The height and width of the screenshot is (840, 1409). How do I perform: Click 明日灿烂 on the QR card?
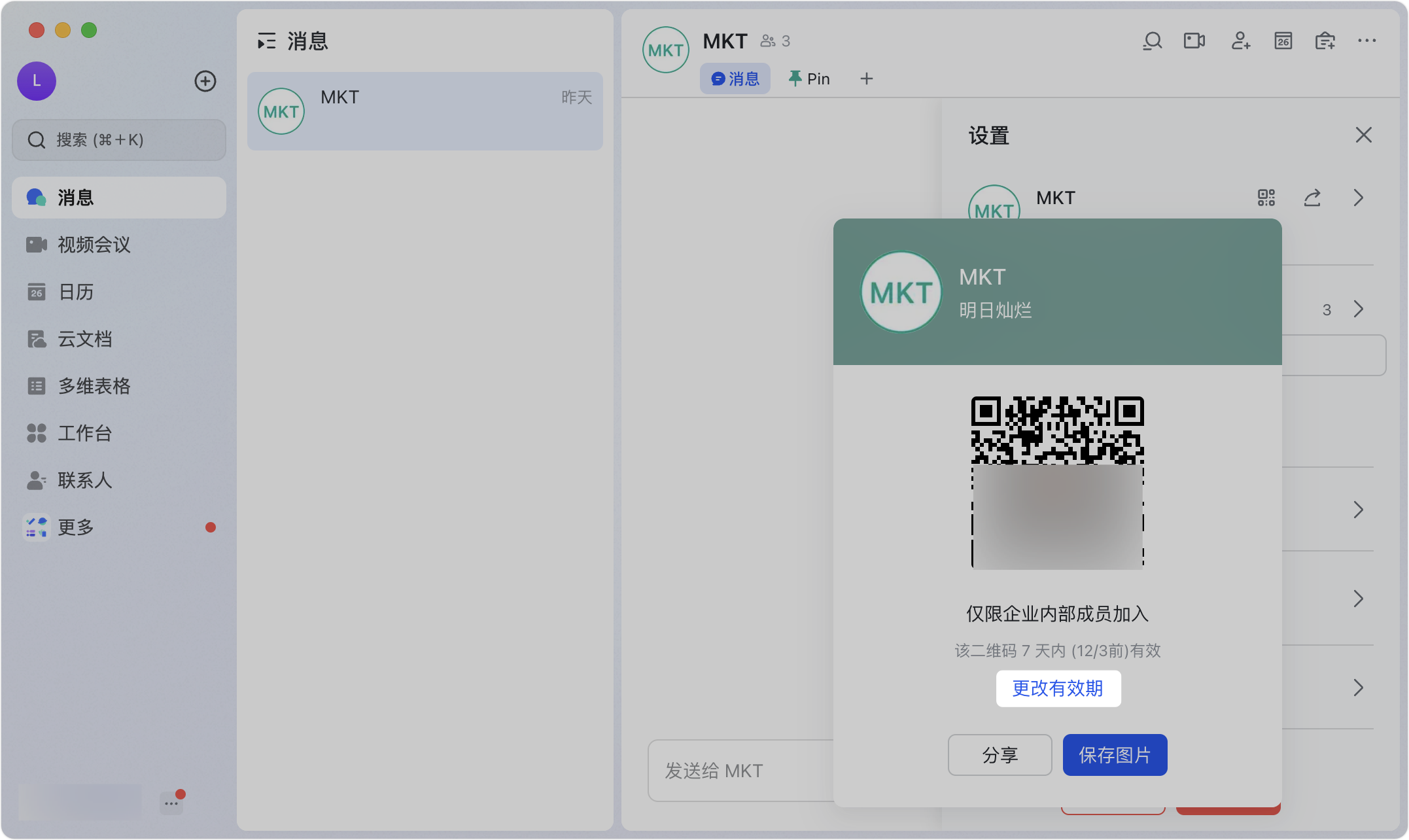click(996, 310)
